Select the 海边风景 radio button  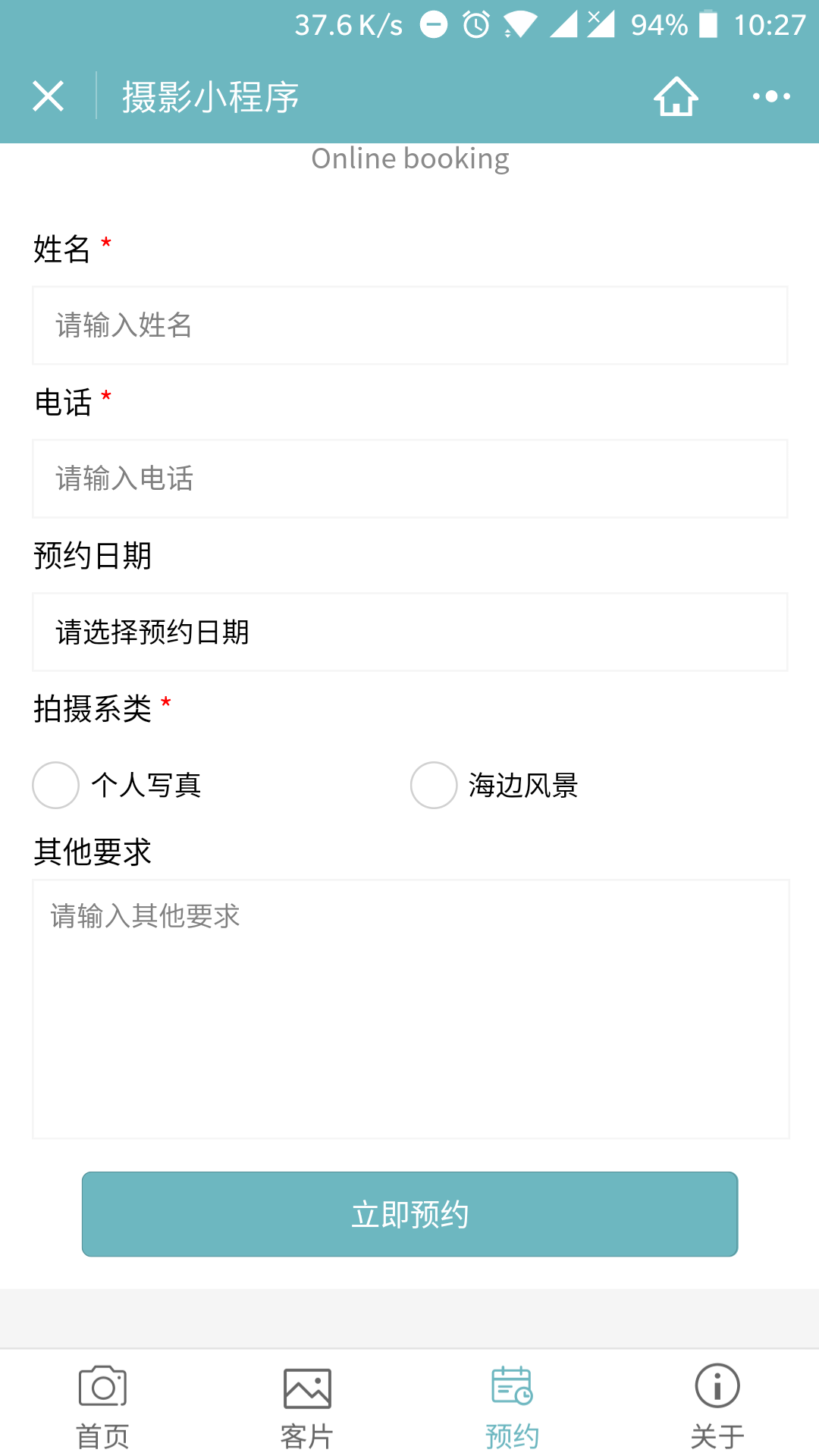[x=434, y=785]
